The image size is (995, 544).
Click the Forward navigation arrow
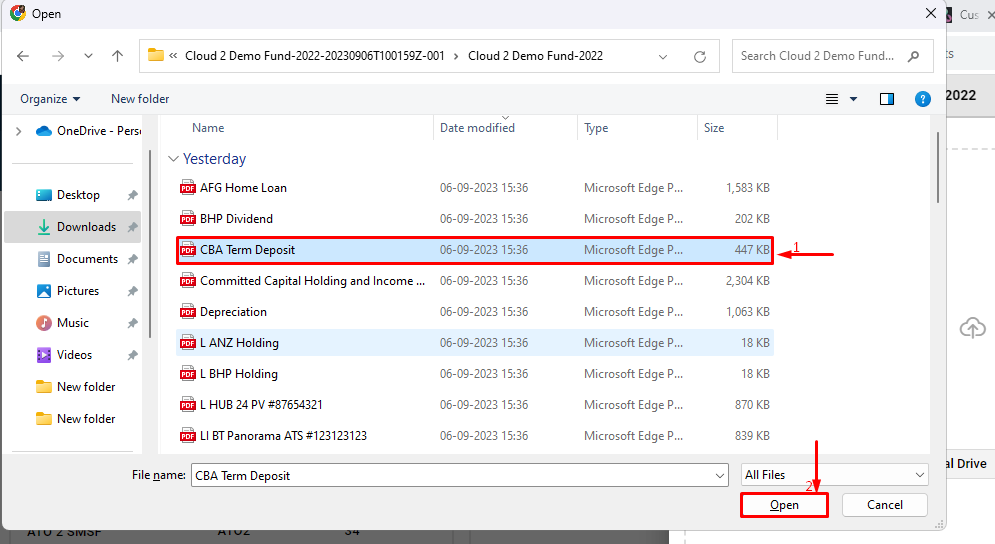(58, 56)
